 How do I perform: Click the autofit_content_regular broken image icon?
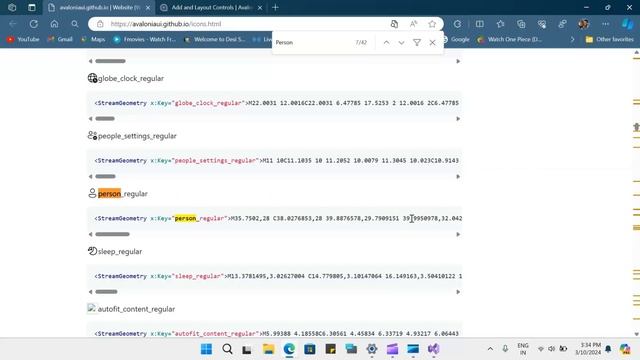92,308
